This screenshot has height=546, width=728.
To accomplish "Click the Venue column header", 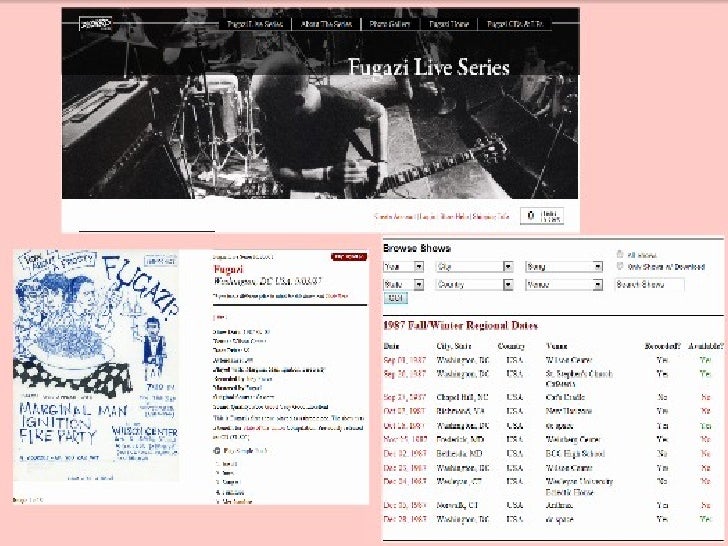I will click(x=556, y=346).
